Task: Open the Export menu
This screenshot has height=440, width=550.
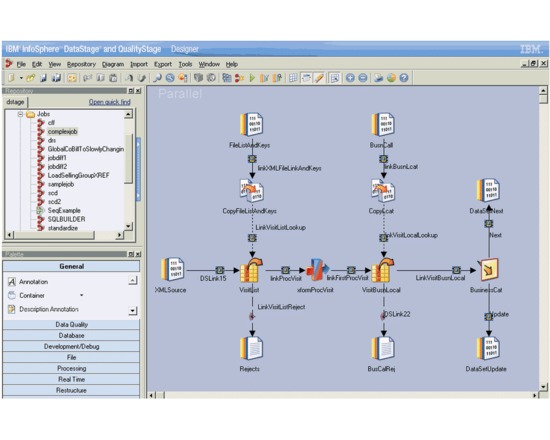Action: (163, 64)
